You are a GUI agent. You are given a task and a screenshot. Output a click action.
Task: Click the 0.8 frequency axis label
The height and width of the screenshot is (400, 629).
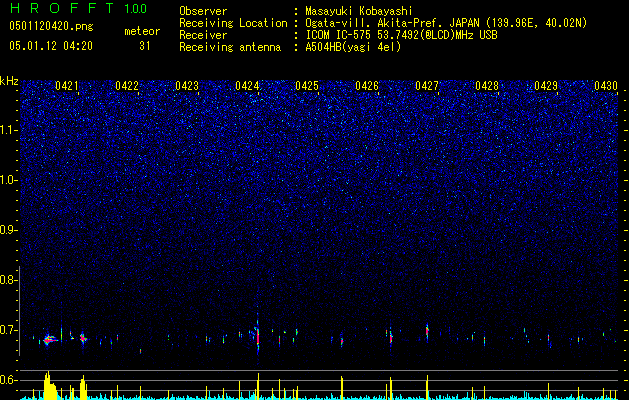8,280
